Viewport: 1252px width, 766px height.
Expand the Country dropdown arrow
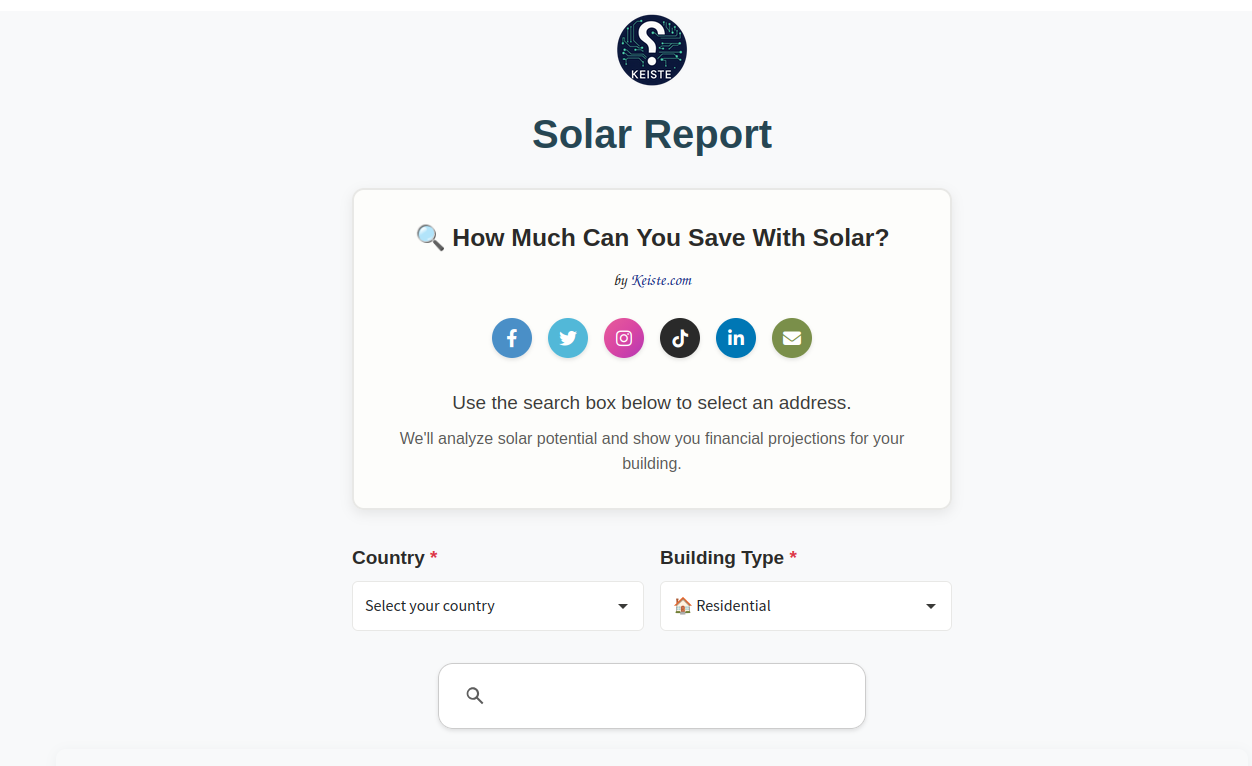coord(623,606)
